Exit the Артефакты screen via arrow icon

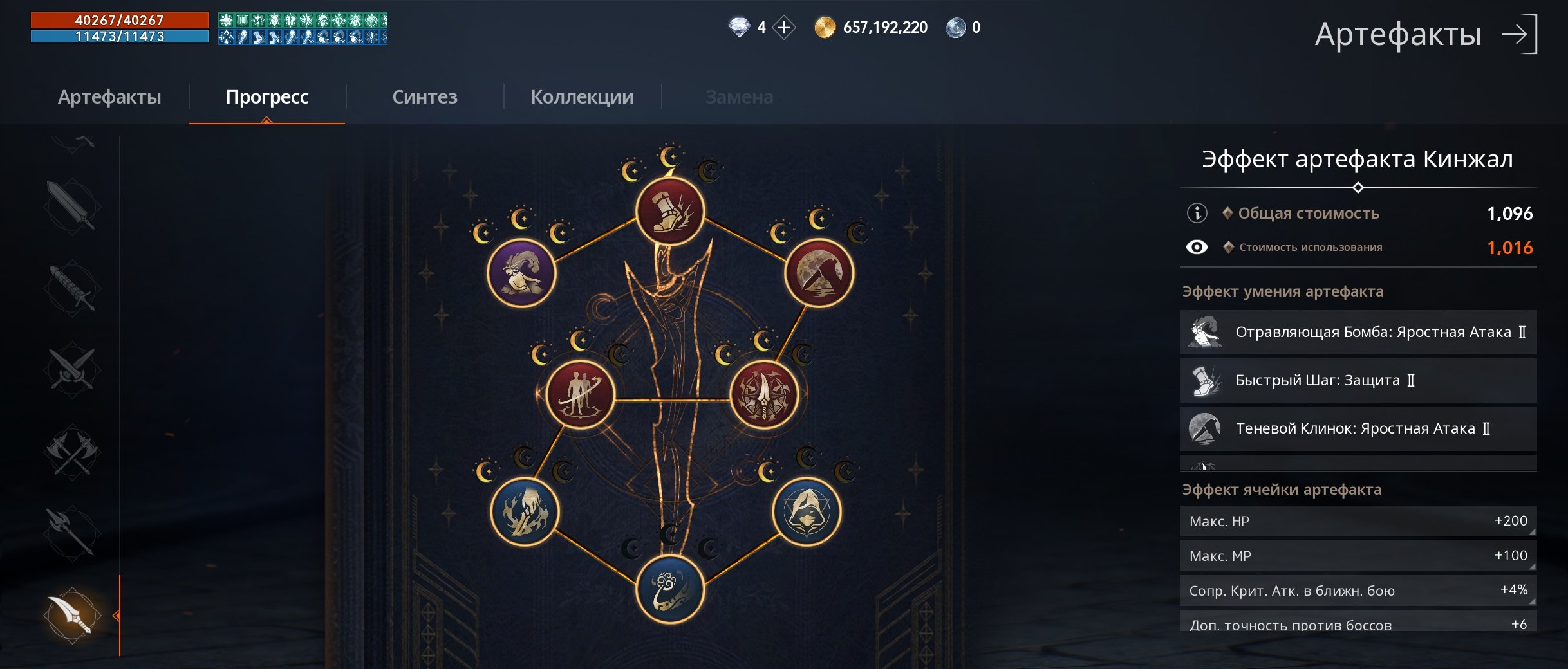coord(1520,34)
